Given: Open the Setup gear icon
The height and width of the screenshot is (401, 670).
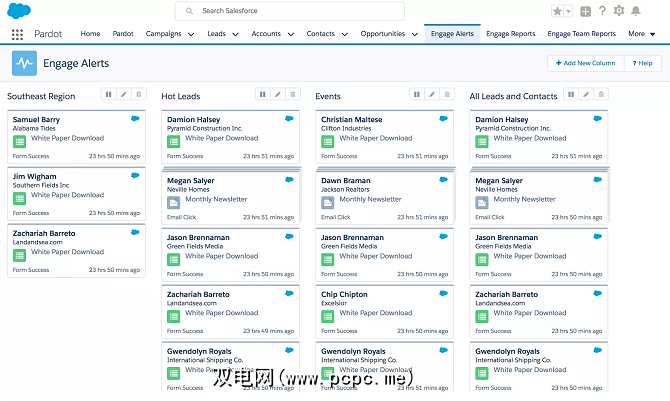Looking at the screenshot, I should pyautogui.click(x=620, y=11).
